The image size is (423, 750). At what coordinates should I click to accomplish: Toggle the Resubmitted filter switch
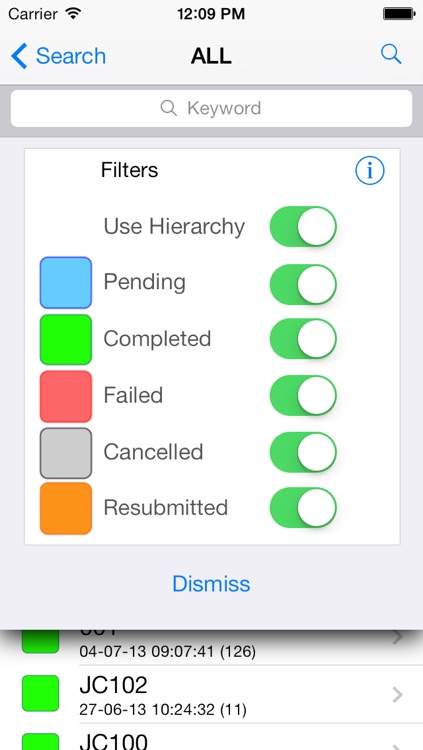[x=303, y=507]
